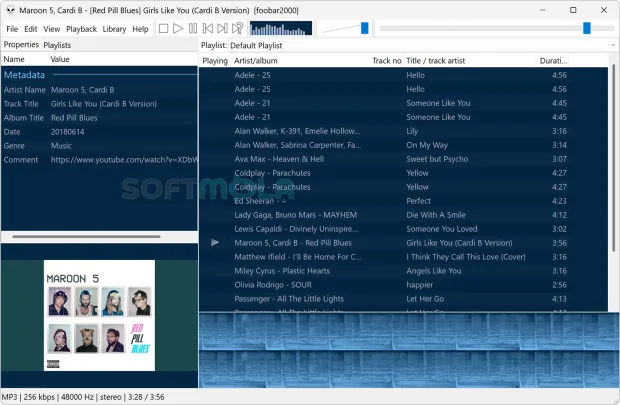The image size is (620, 405).
Task: Open the Library menu
Action: click(114, 29)
